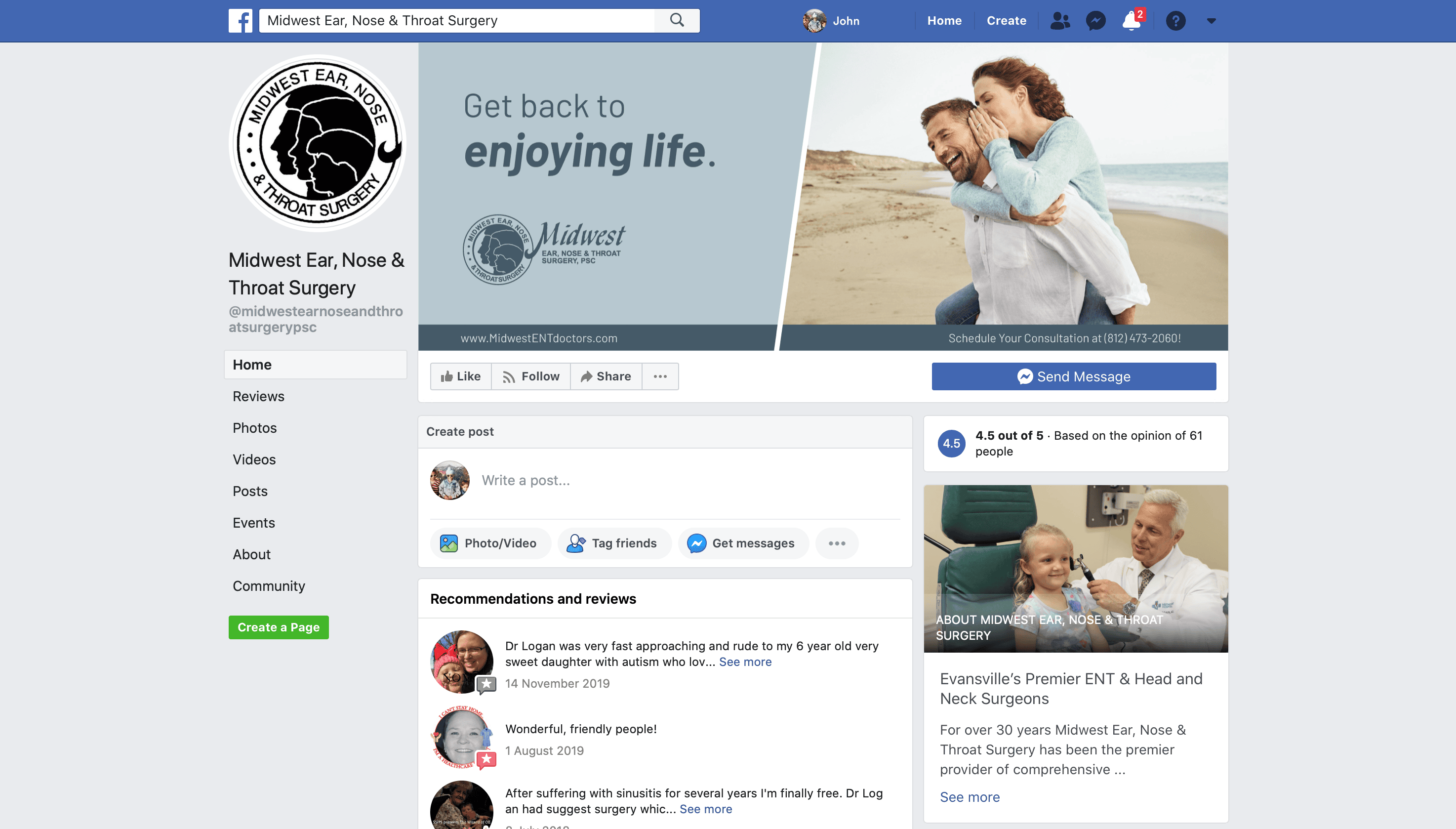Click the 'Wonderful, friendly people!' review text
The image size is (1456, 829).
click(x=581, y=729)
